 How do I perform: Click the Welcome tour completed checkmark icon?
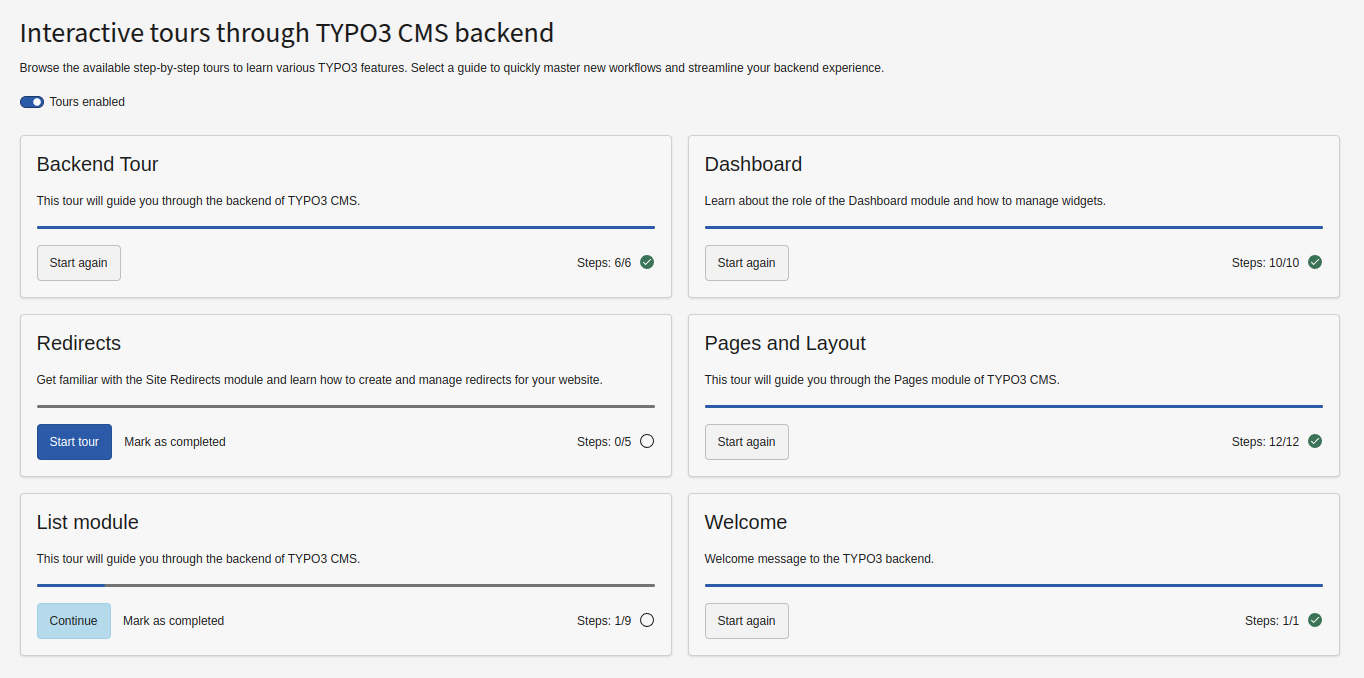(x=1315, y=620)
